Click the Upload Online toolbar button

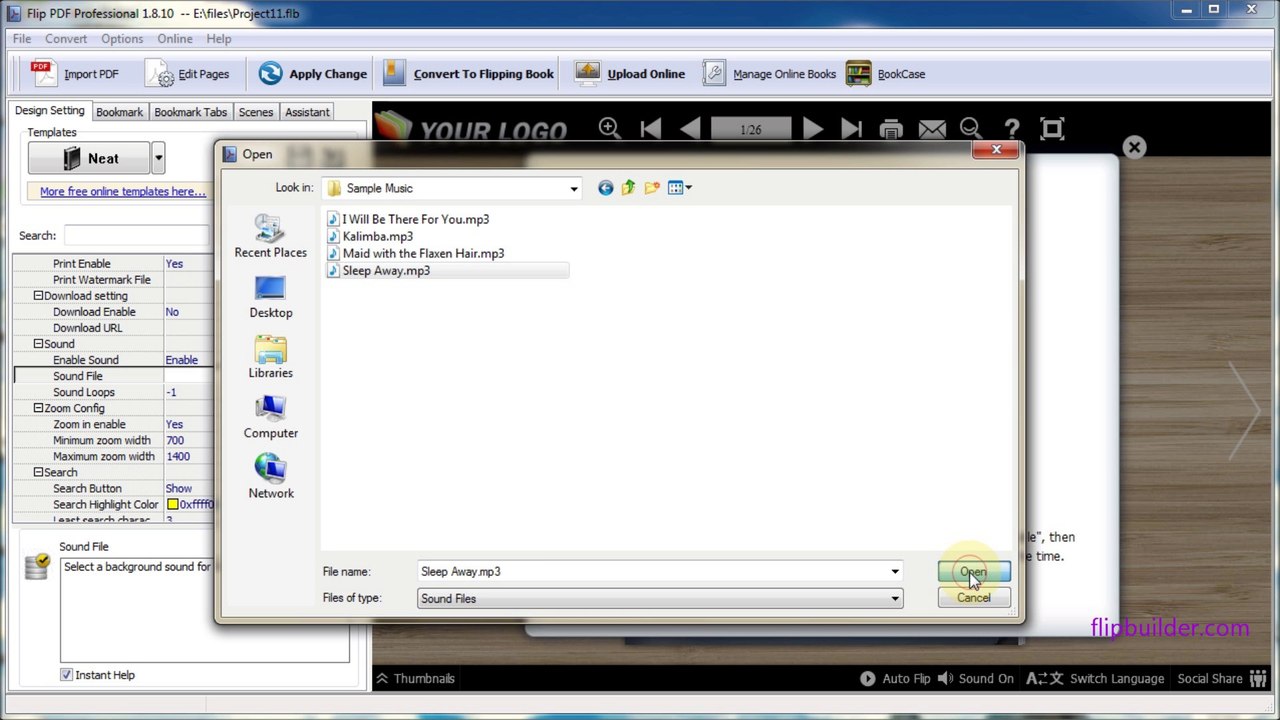(x=630, y=74)
